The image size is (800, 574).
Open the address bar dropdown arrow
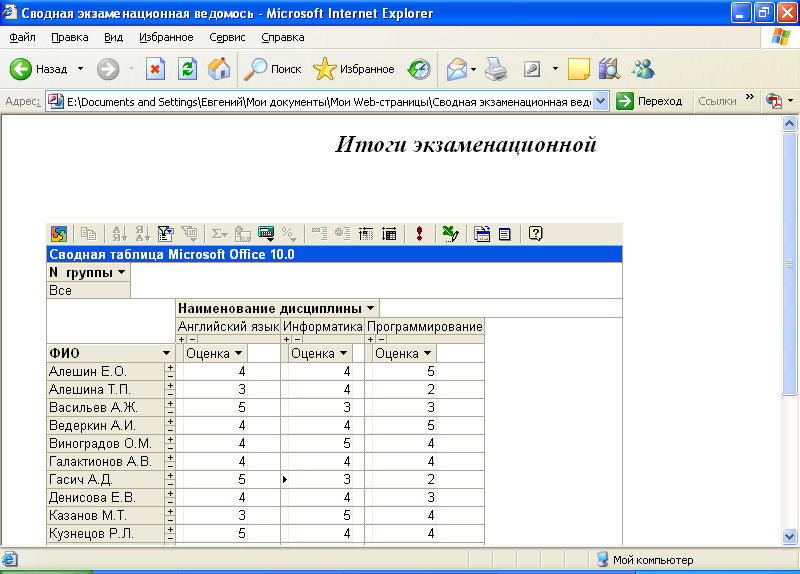[601, 101]
